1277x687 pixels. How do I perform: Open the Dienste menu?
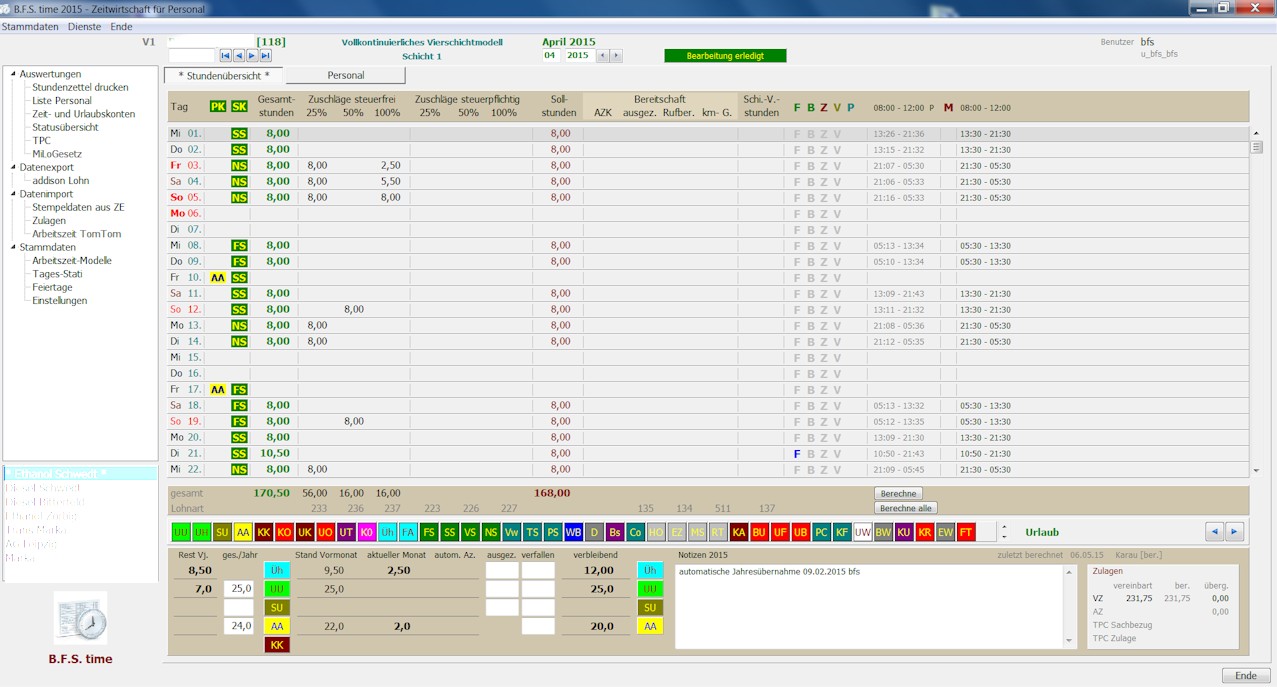pyautogui.click(x=84, y=27)
